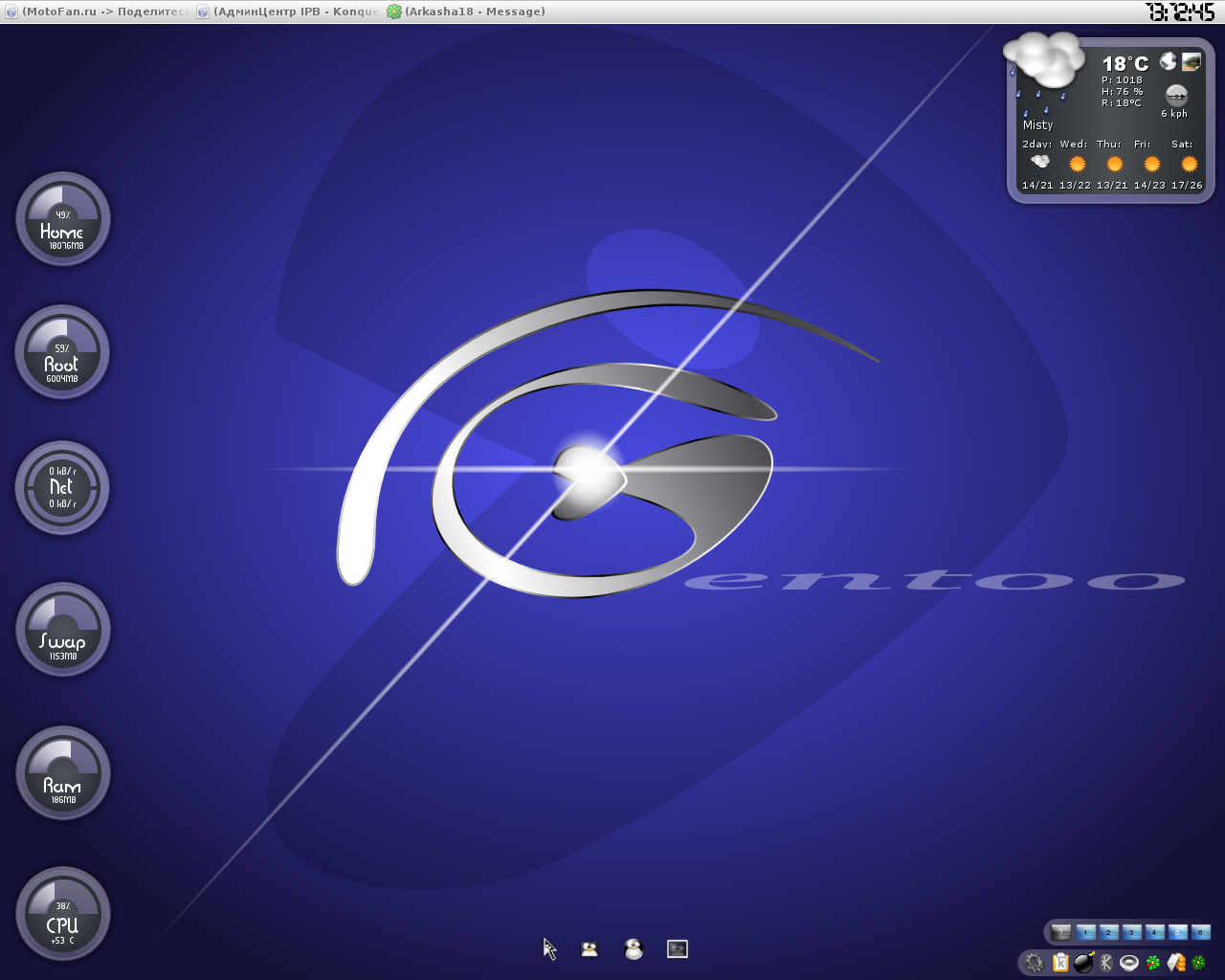Select the Wed forecast sun icon
1225x980 pixels.
1078,164
